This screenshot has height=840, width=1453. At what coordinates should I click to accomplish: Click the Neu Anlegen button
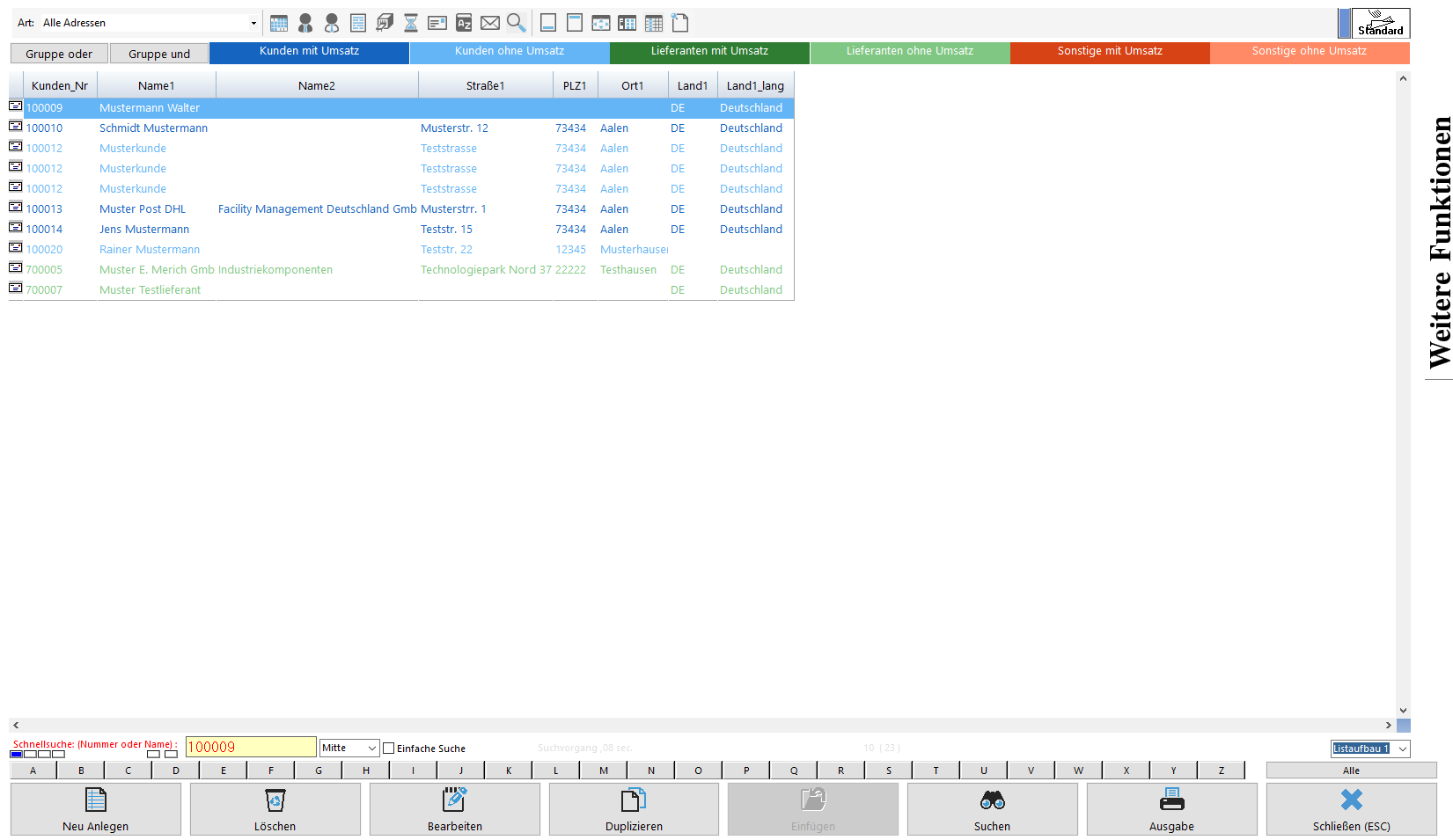tap(96, 808)
